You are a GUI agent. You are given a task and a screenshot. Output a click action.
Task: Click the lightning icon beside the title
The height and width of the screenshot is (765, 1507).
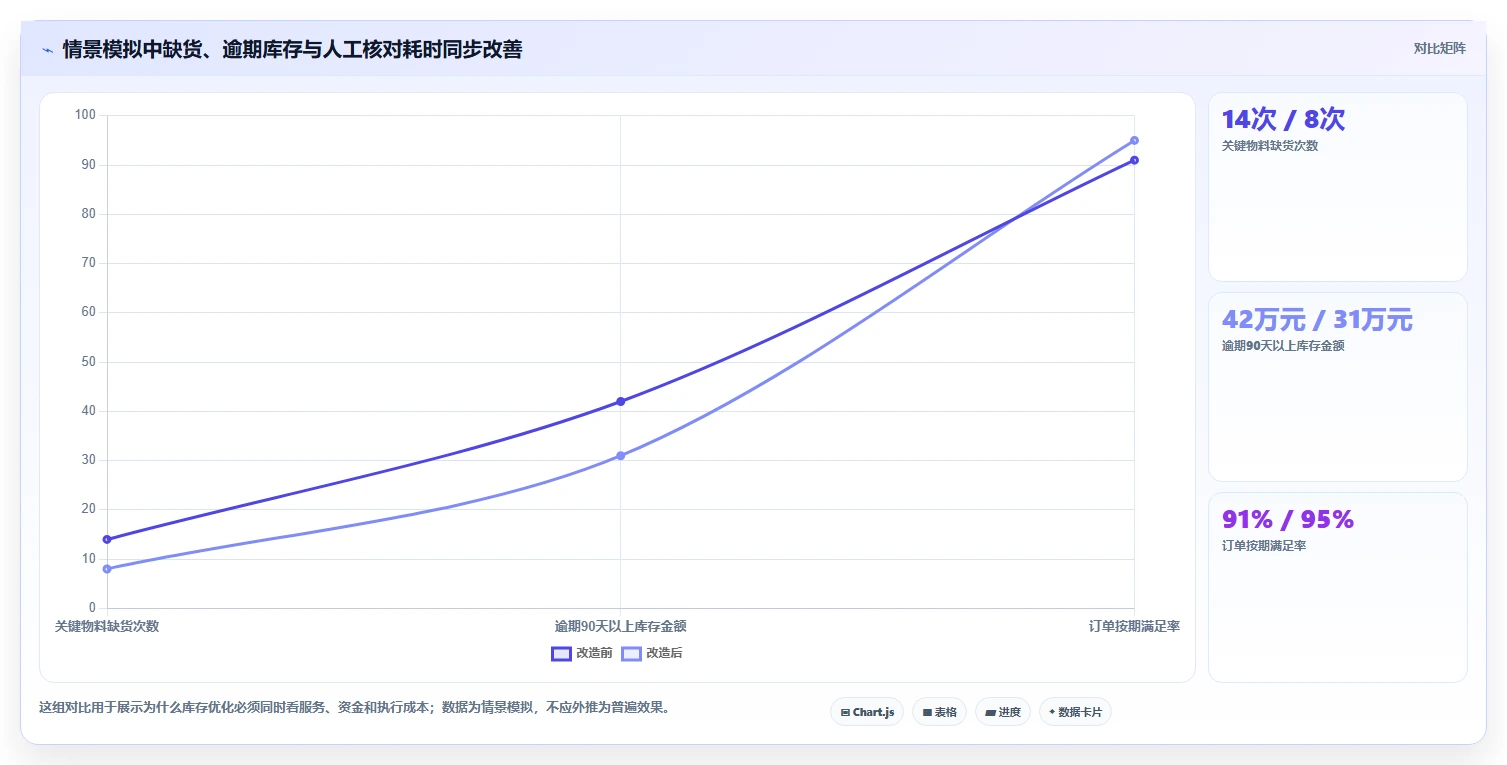[47, 50]
